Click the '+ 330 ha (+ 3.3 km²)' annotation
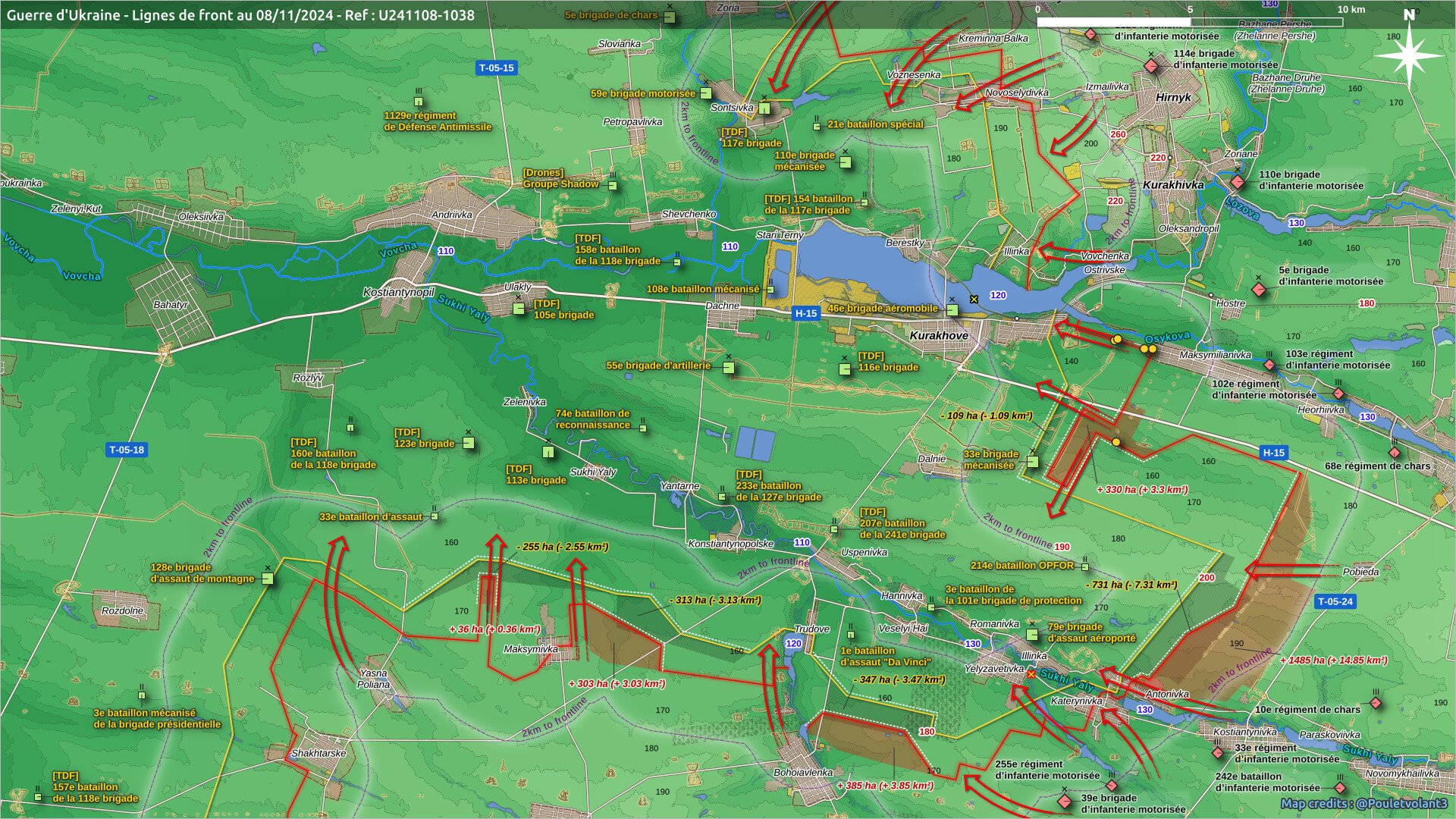 1142,490
